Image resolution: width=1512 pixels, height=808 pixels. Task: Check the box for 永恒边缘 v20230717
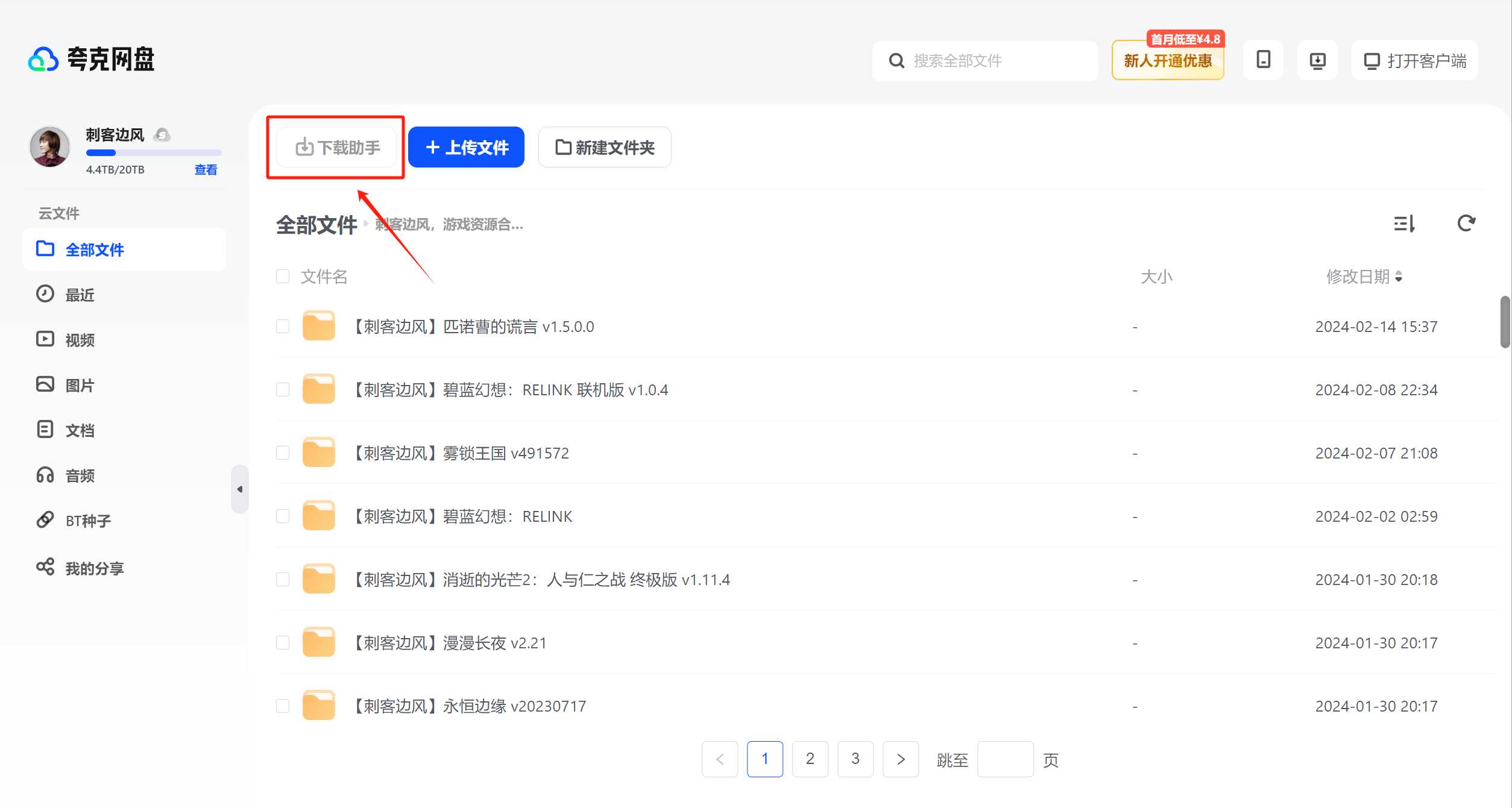tap(283, 706)
